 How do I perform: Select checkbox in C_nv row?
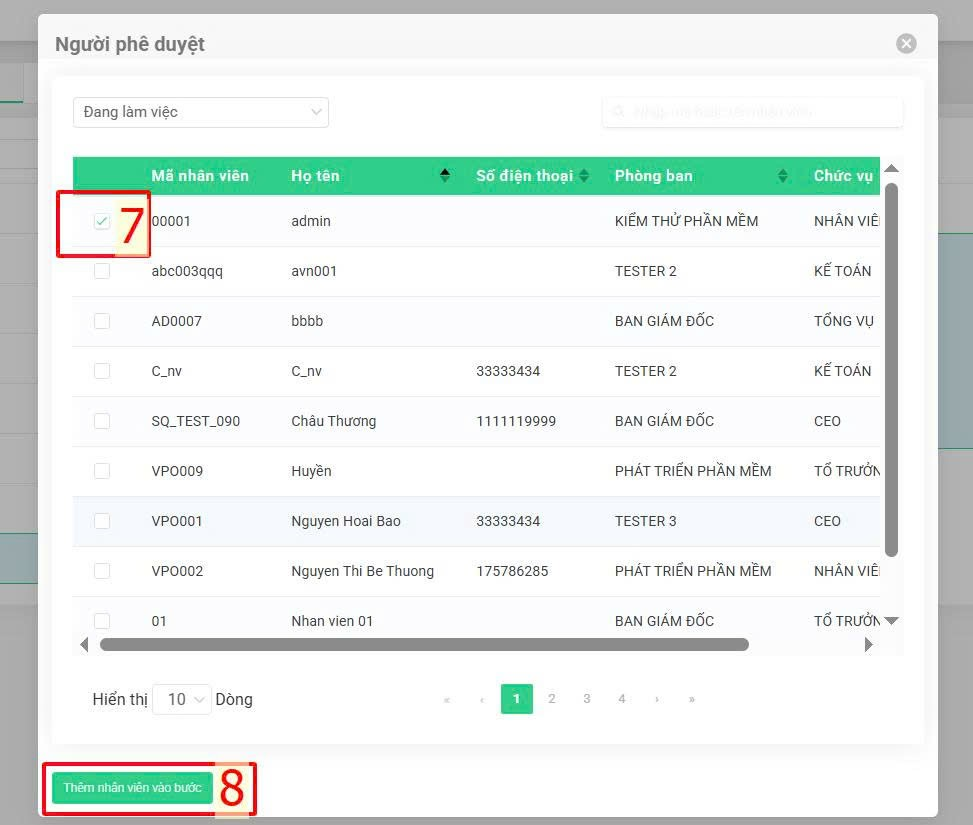(x=102, y=371)
